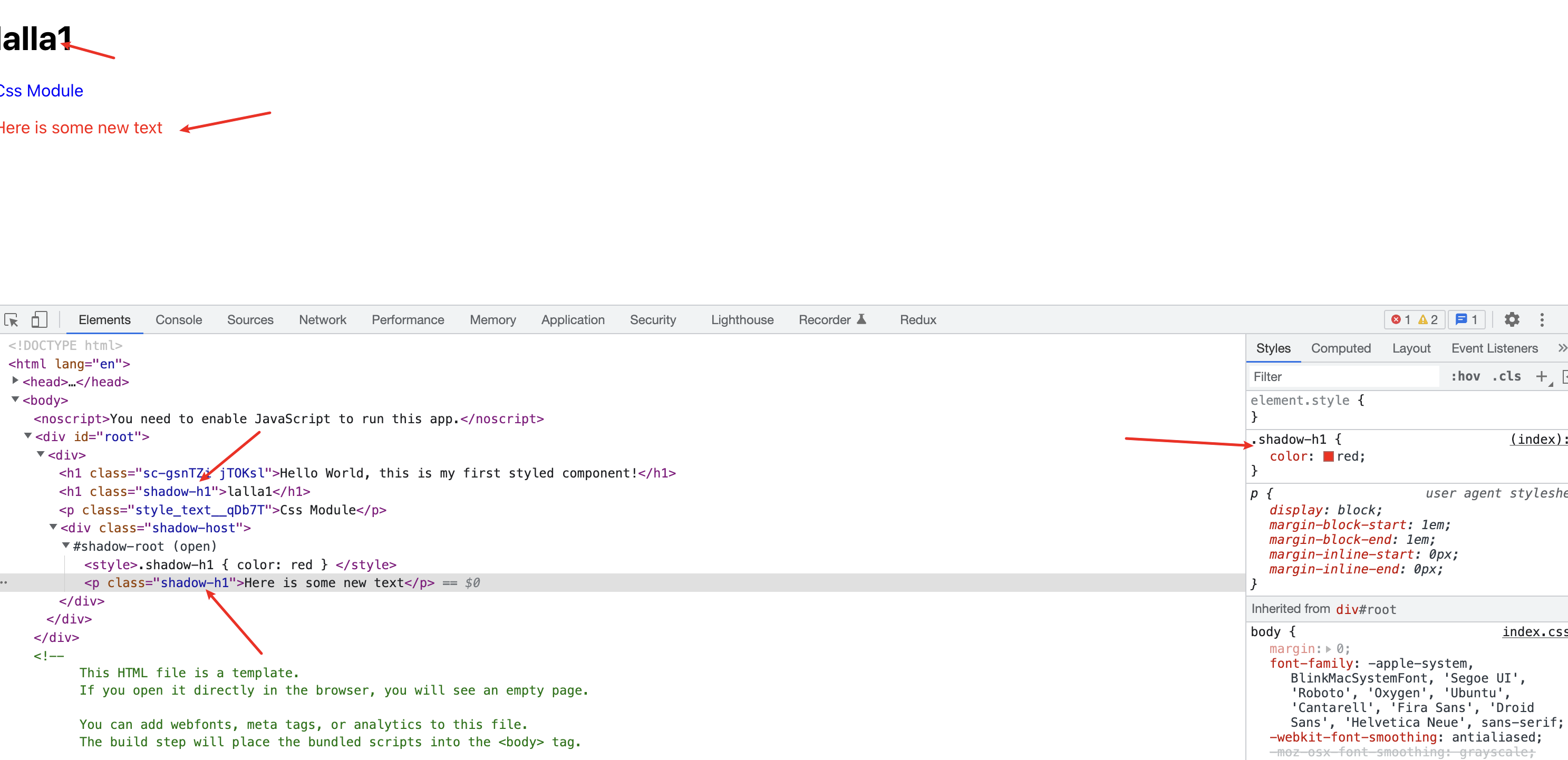
Task: Switch to the Sources tab
Action: pyautogui.click(x=250, y=319)
